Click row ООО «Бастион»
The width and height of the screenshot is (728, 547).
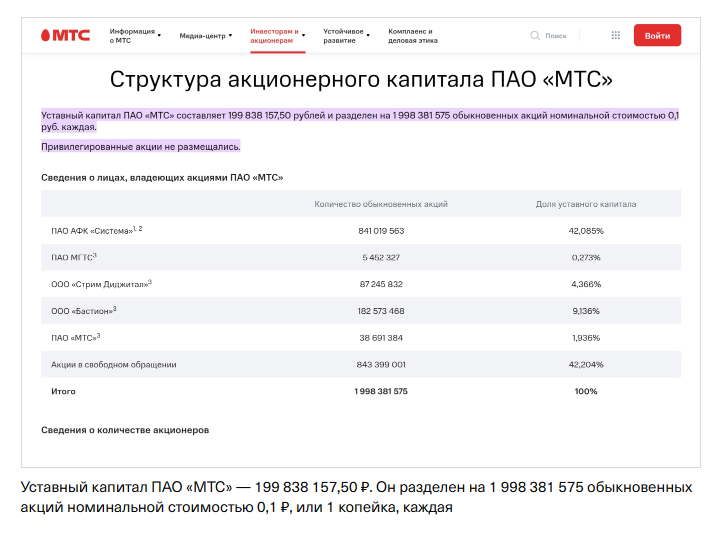coord(361,311)
